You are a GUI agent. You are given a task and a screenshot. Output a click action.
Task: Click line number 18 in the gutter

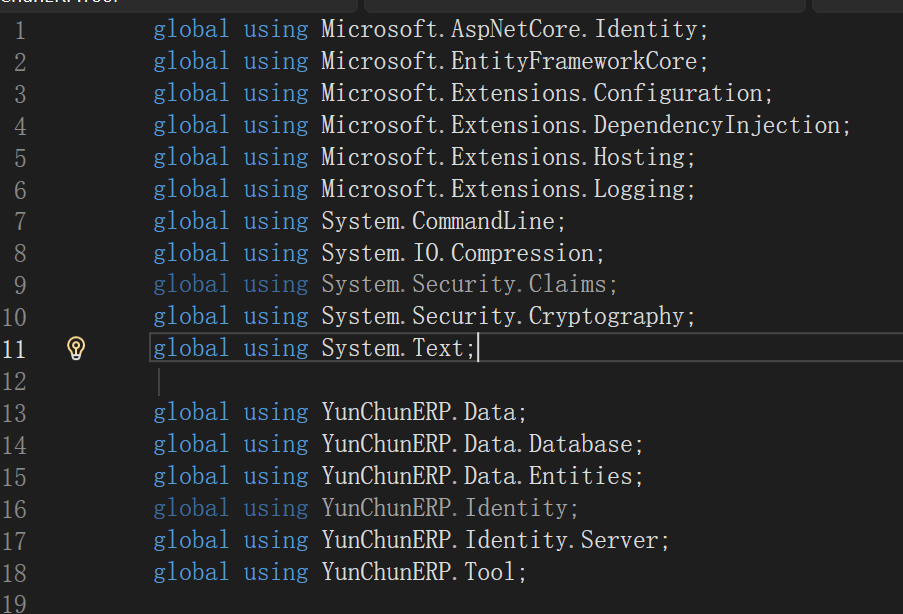coord(15,574)
